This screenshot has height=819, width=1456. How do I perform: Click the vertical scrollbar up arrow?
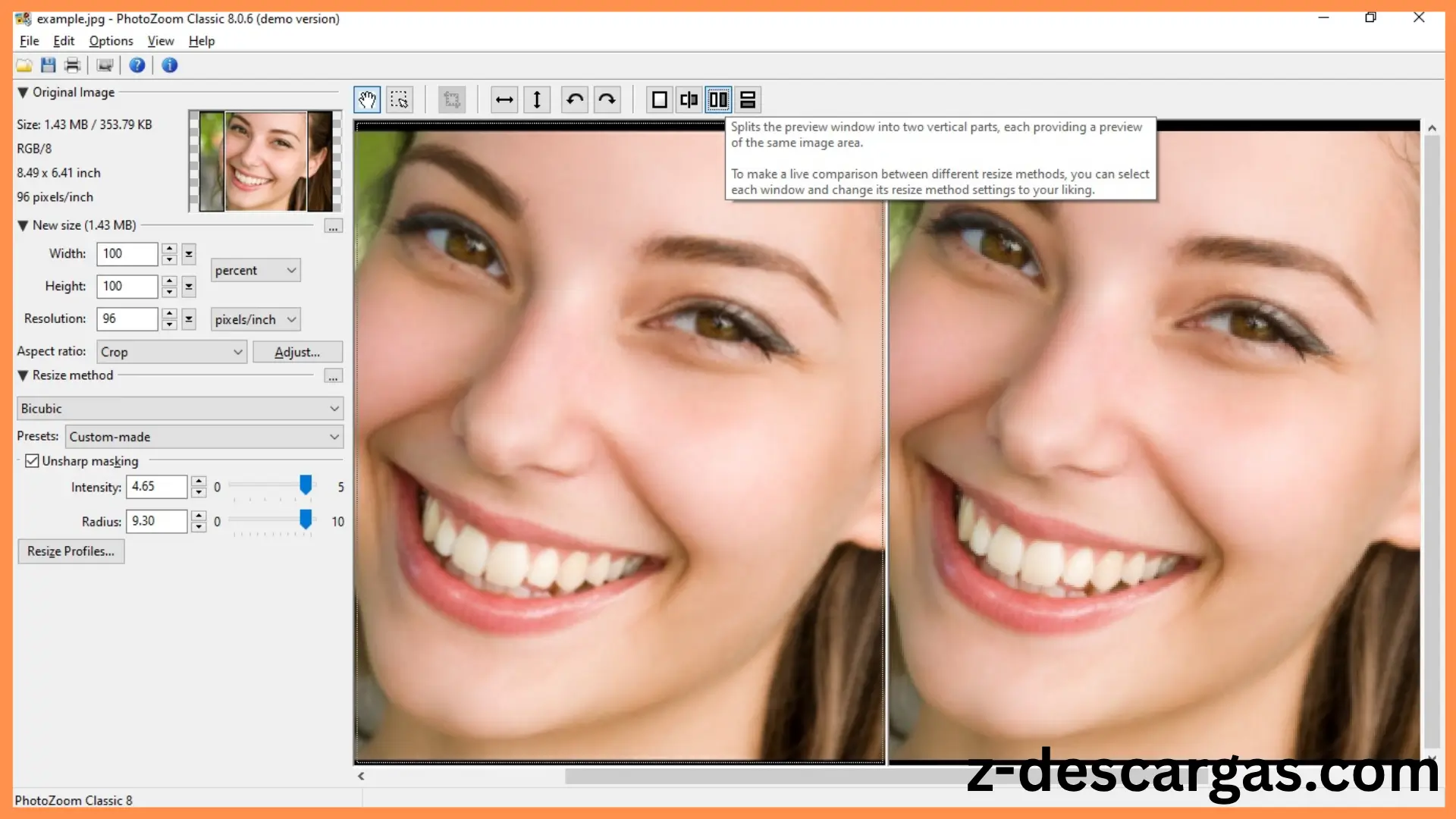pyautogui.click(x=1432, y=128)
